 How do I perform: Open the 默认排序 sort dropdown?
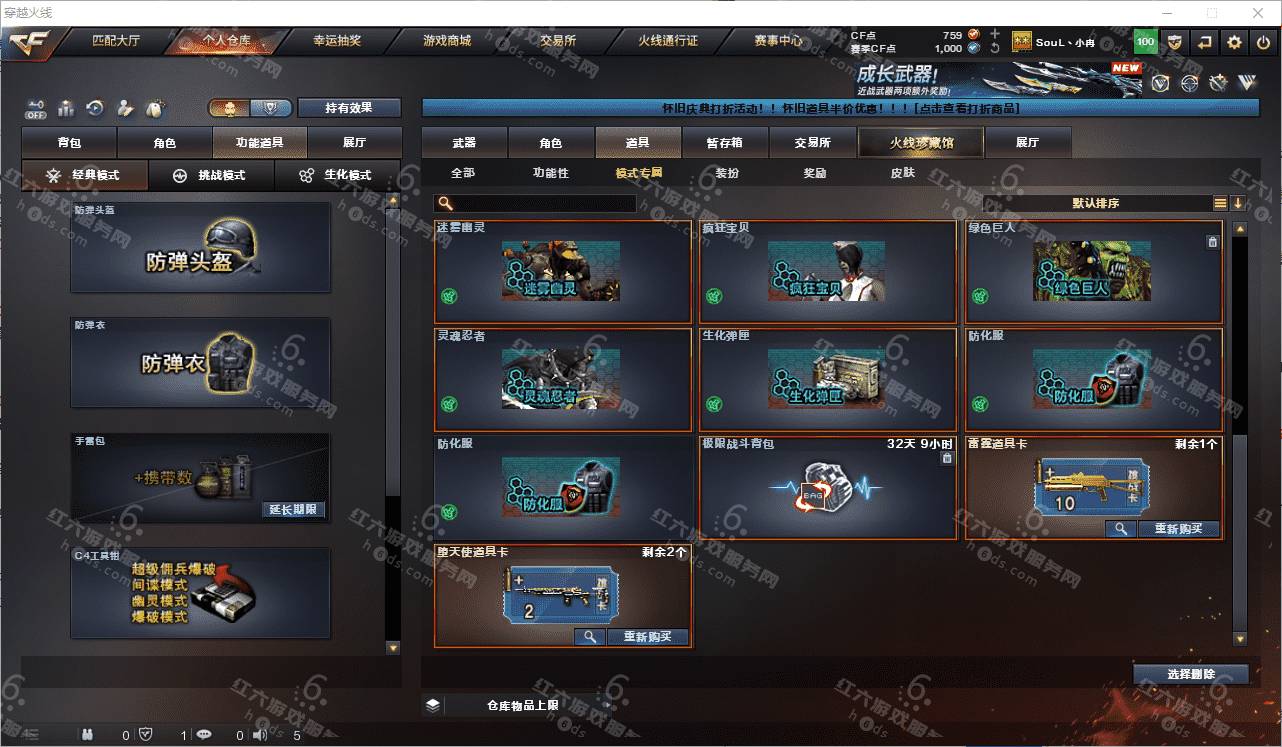[1096, 203]
